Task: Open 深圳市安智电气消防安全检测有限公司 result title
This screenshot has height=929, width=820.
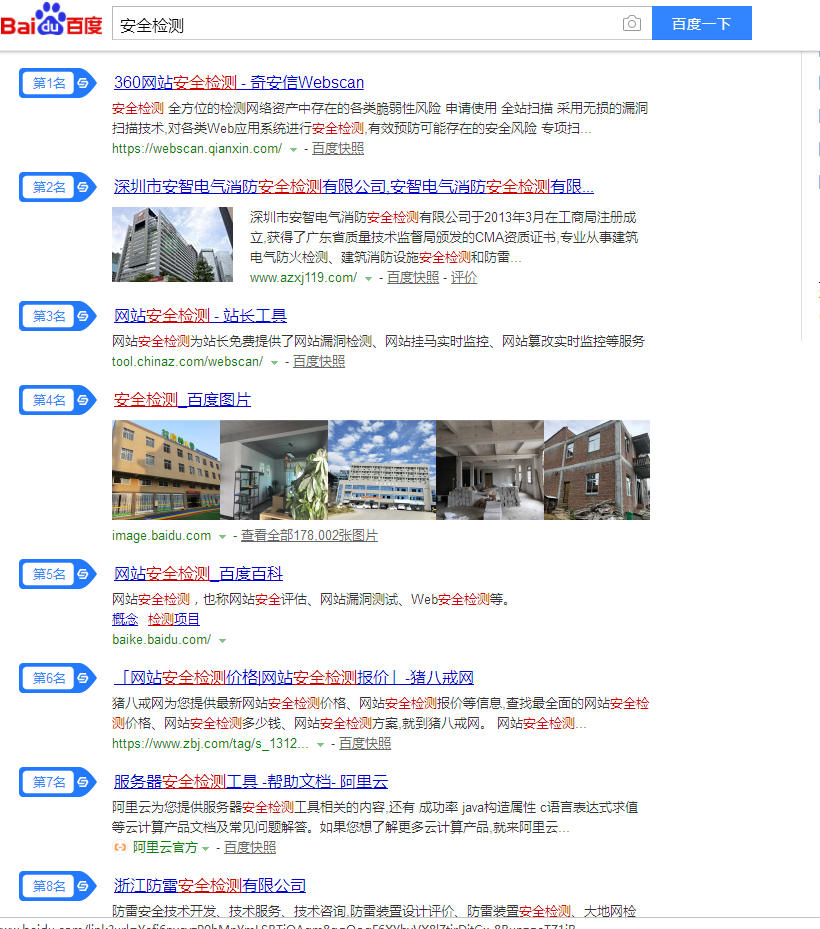Action: [x=354, y=187]
